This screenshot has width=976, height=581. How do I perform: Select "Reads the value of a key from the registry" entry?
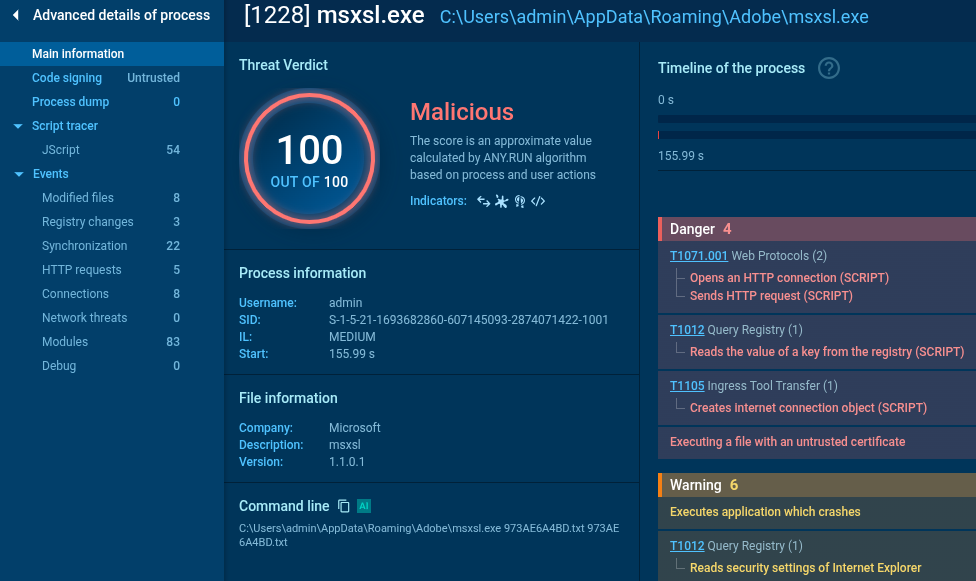tap(827, 352)
